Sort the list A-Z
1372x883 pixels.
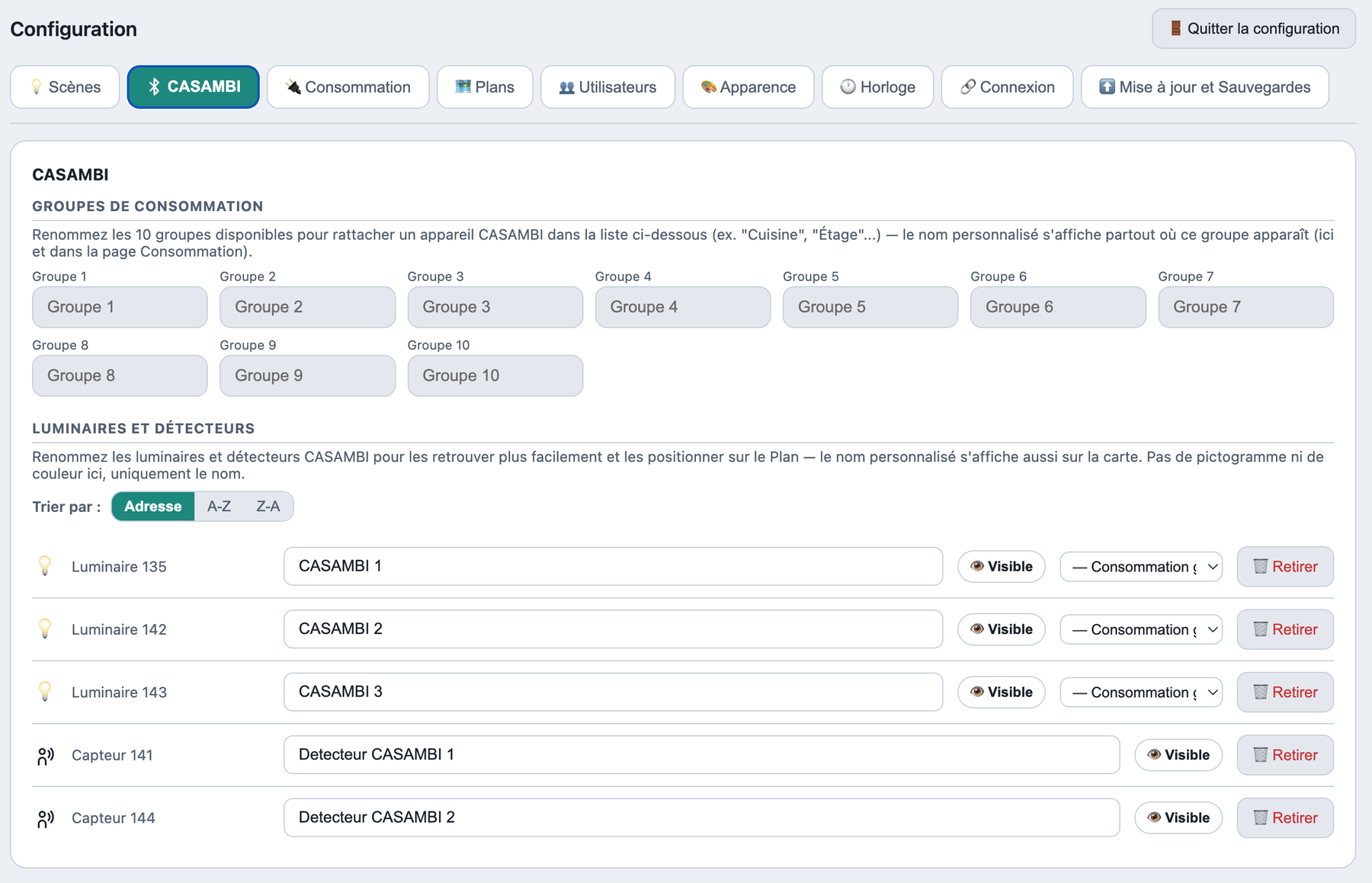point(219,506)
